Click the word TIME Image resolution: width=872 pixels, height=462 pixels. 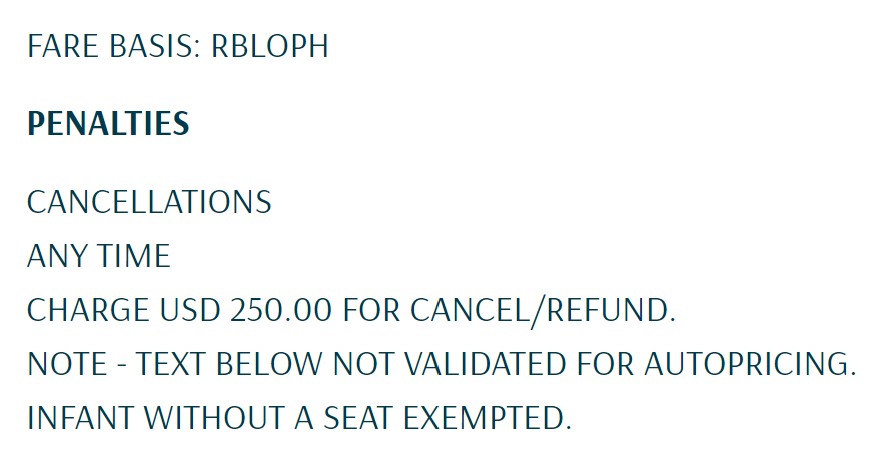[x=134, y=256]
